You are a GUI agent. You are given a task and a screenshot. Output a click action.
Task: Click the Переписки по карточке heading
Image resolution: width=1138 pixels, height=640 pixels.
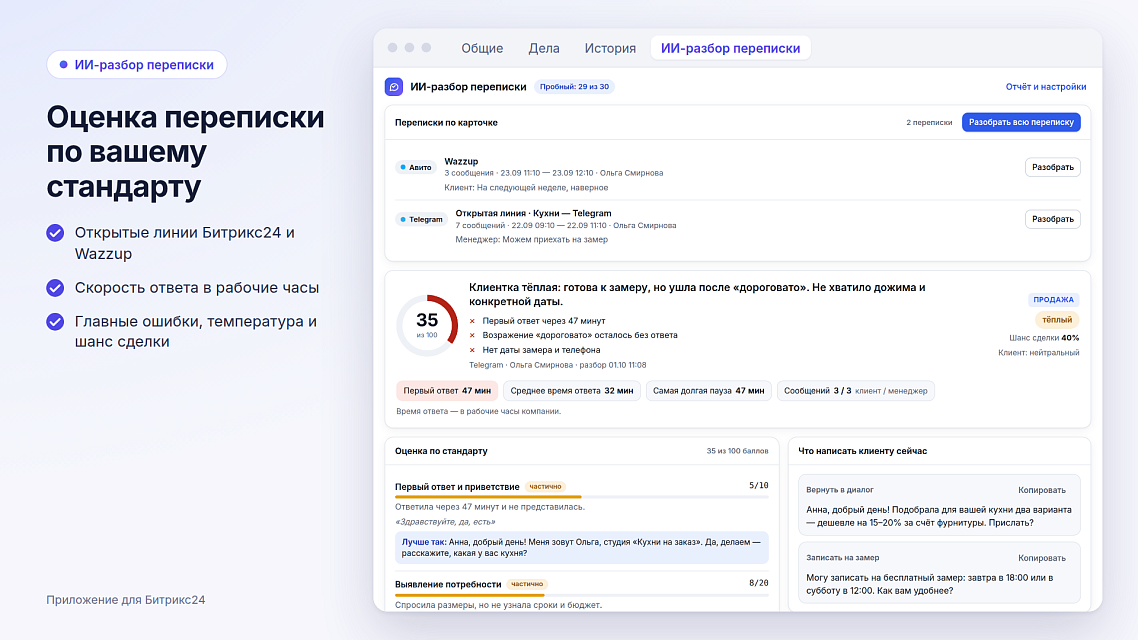(x=446, y=123)
